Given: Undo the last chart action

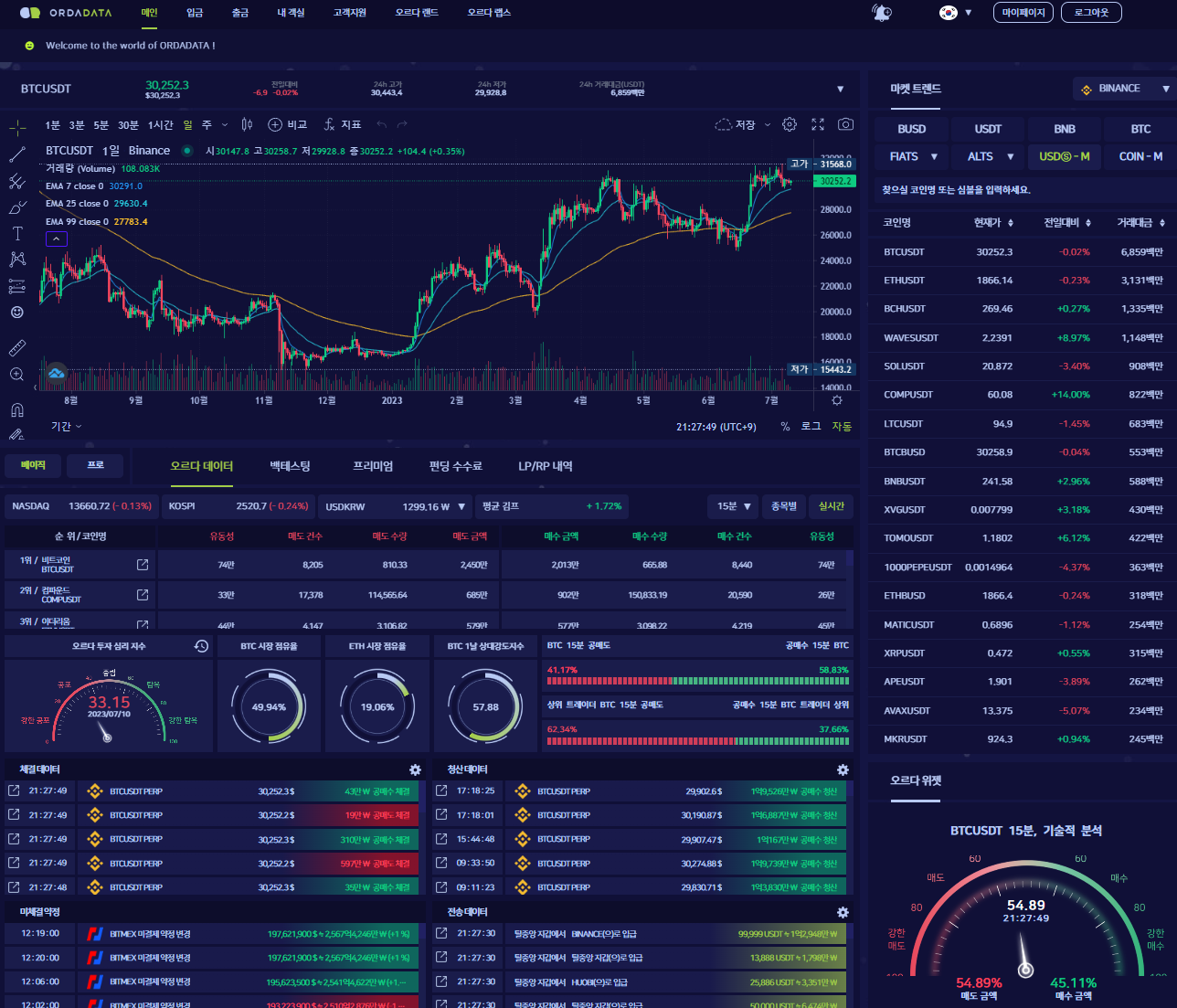Looking at the screenshot, I should coord(382,124).
